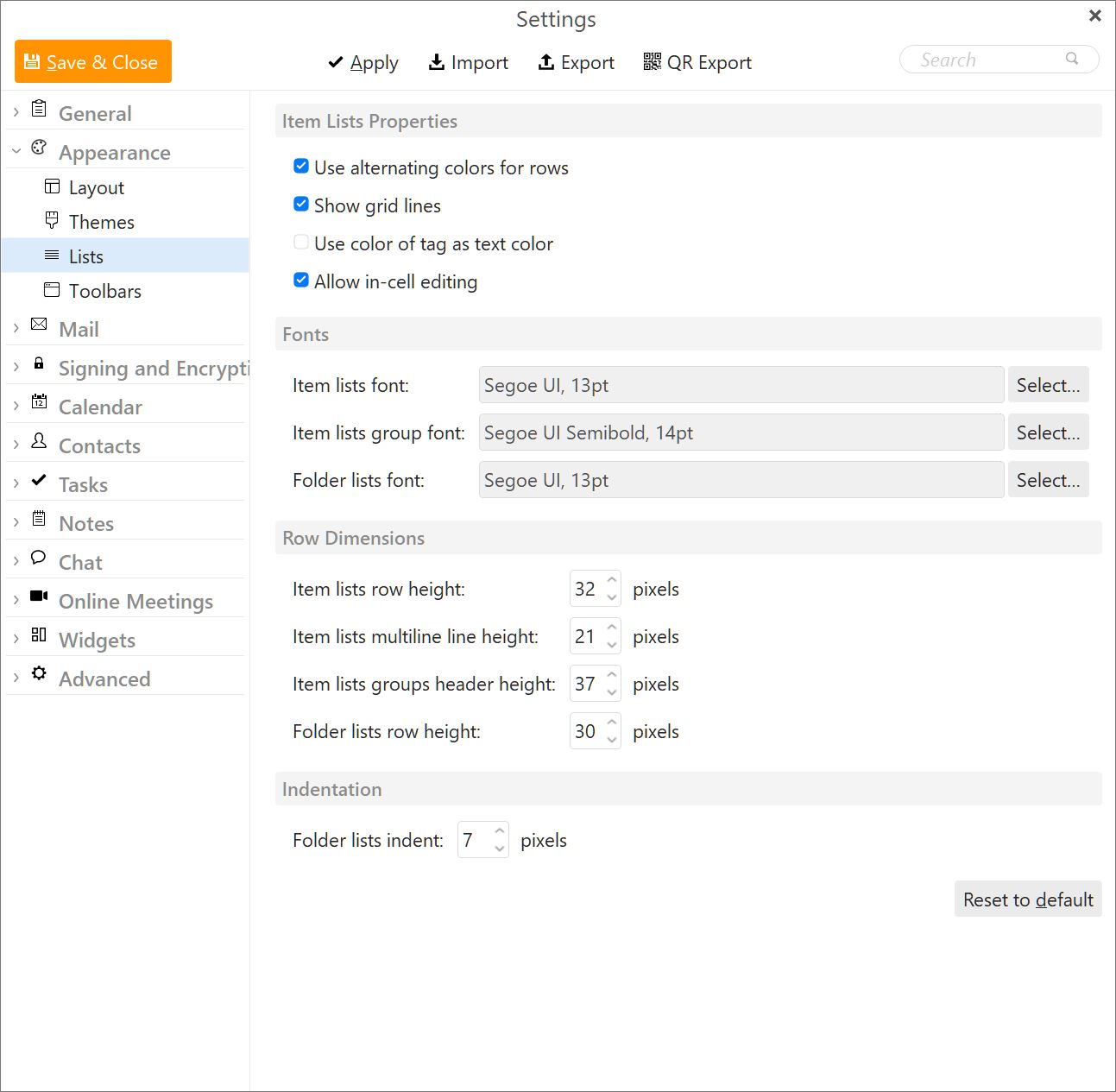Click the Online Meetings camera icon
Screen dimensions: 1116x1092
pos(39,596)
